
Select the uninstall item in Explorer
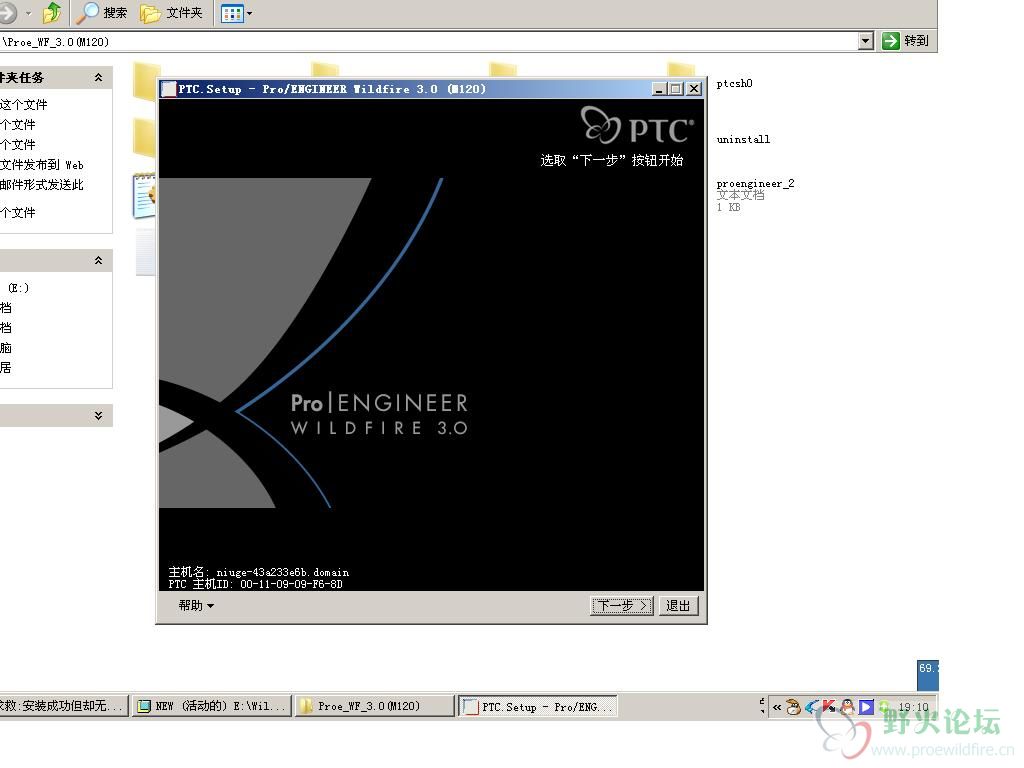(x=743, y=139)
